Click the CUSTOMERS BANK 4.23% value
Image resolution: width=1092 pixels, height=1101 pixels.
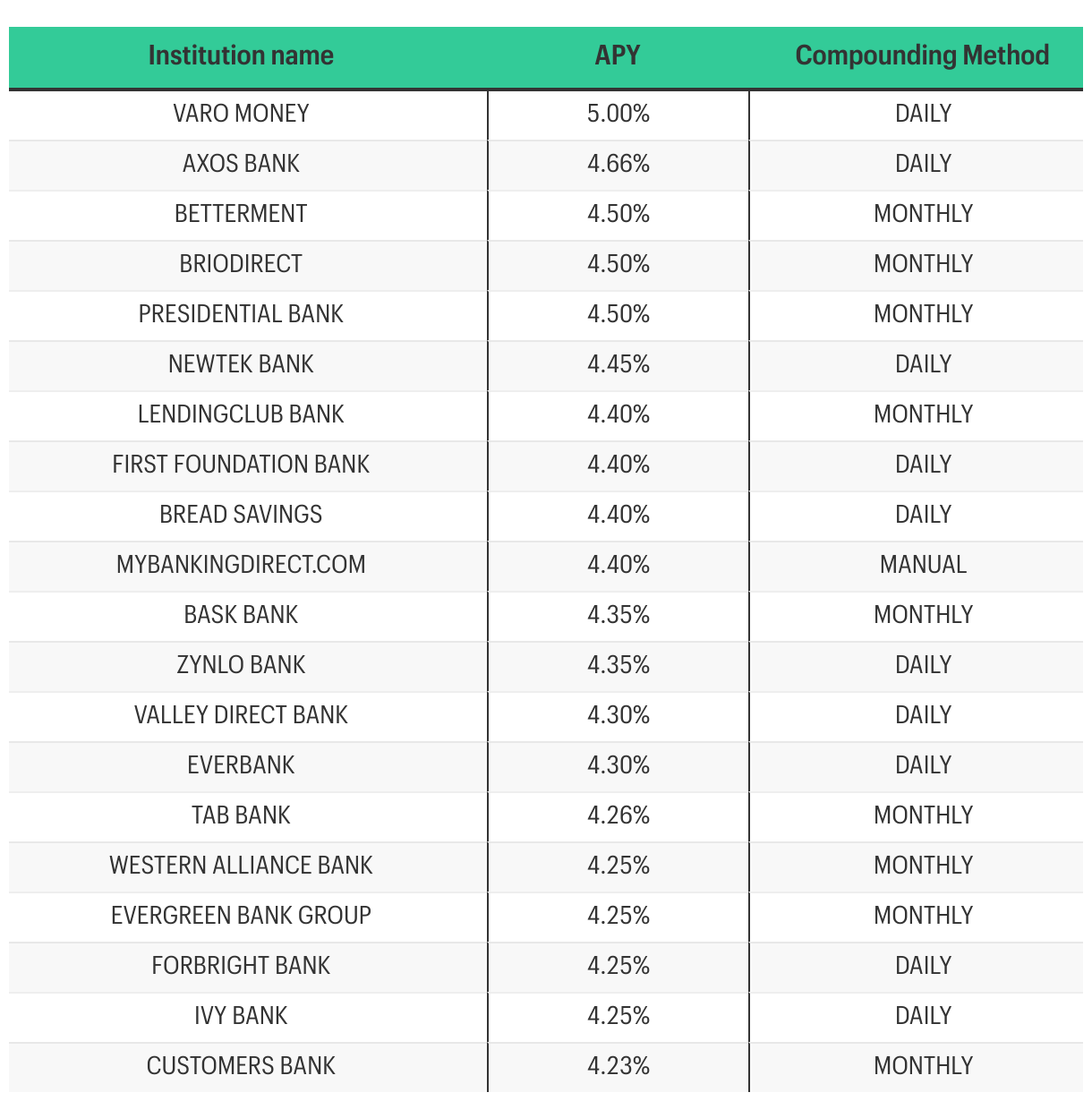click(619, 1066)
